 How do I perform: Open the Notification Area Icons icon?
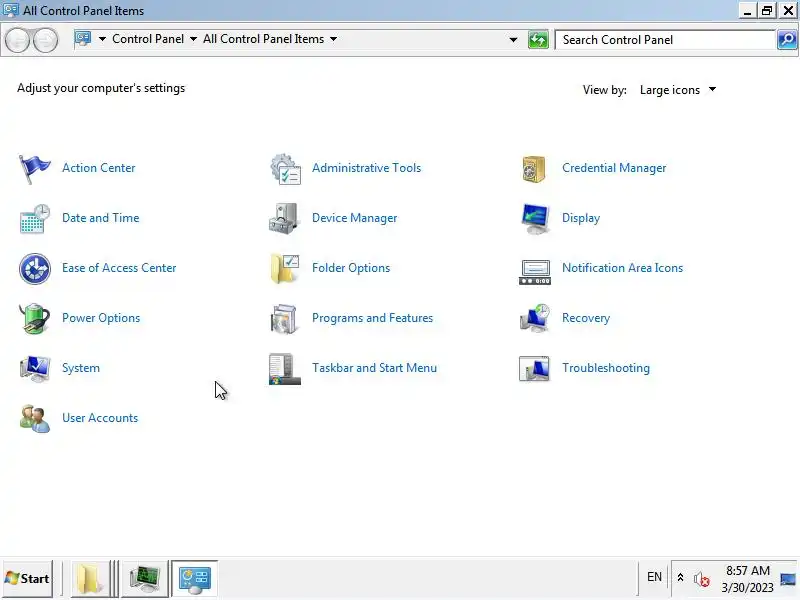pyautogui.click(x=535, y=271)
